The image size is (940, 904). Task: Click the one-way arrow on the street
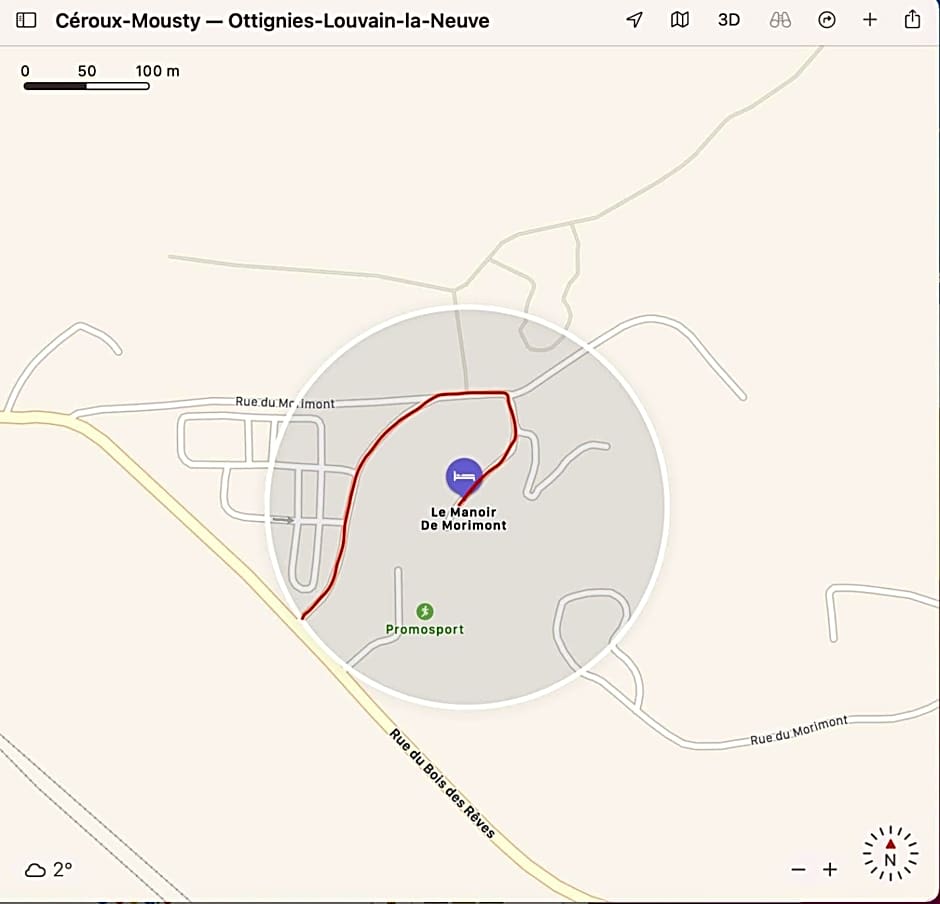(x=283, y=520)
